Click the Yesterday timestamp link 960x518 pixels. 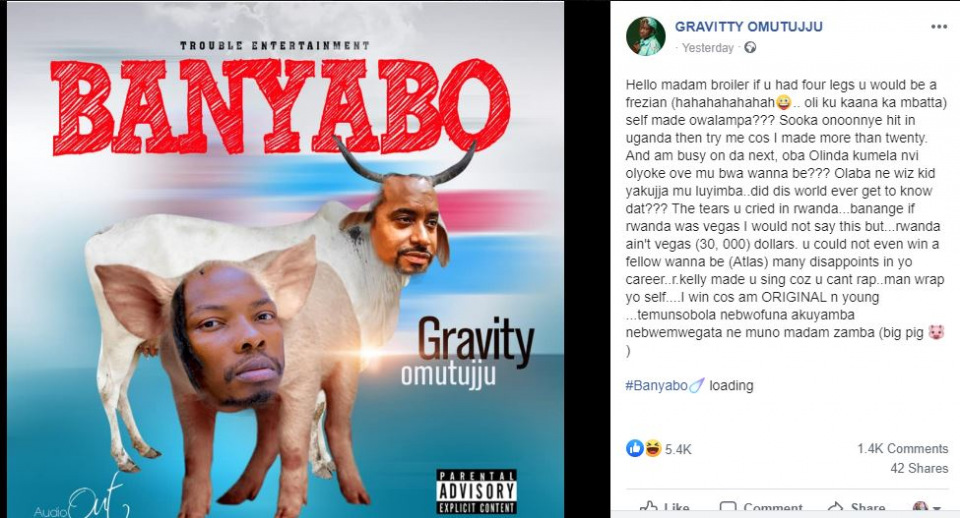[707, 48]
